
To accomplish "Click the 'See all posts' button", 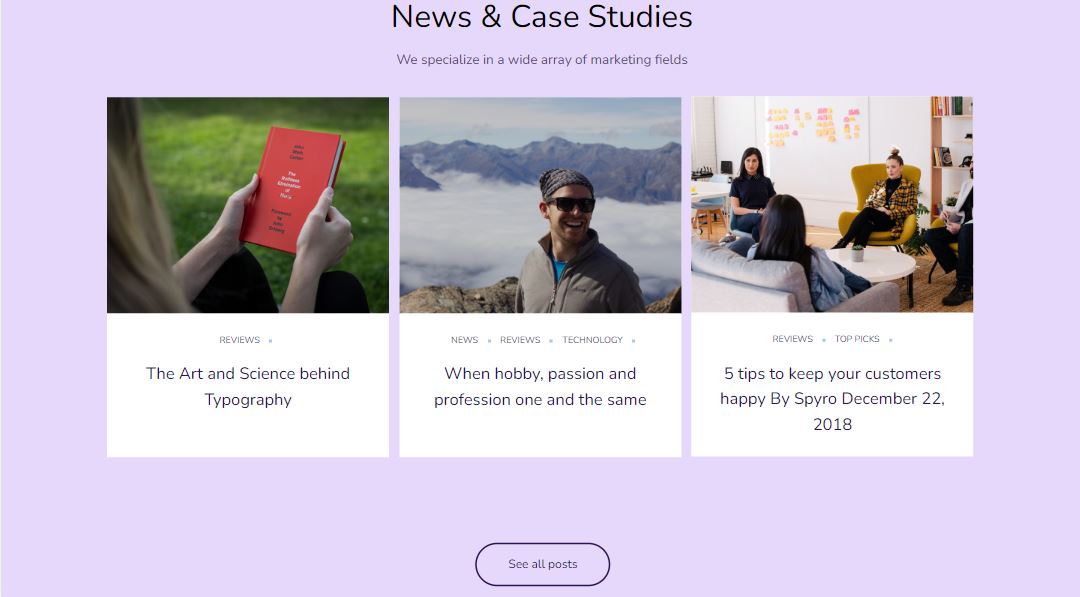I will pyautogui.click(x=542, y=564).
